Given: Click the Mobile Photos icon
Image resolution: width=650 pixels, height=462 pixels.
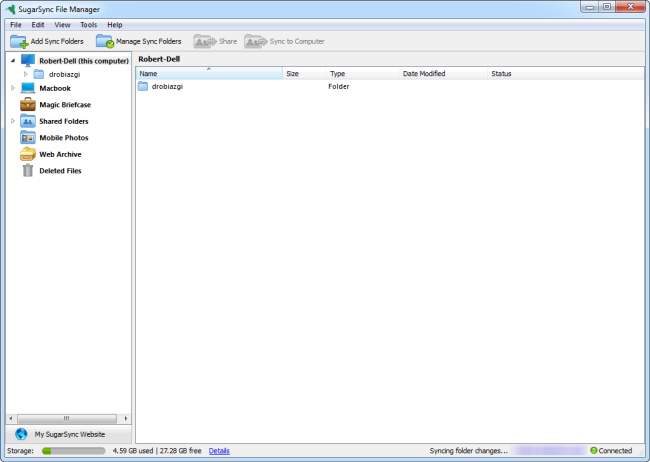Looking at the screenshot, I should coord(28,138).
